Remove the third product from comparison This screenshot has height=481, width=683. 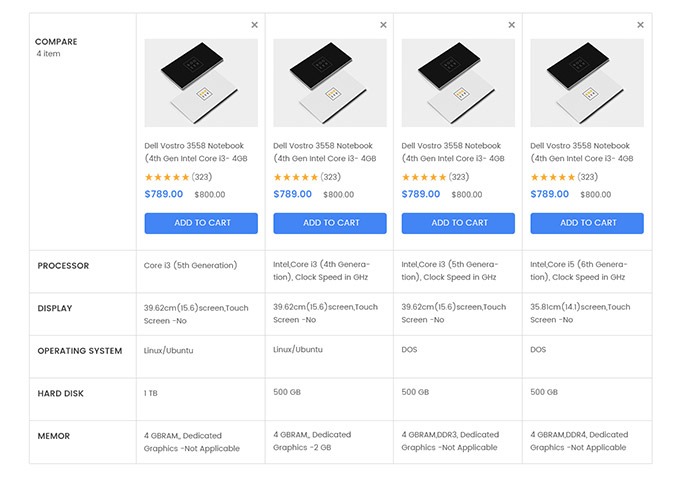coord(512,25)
